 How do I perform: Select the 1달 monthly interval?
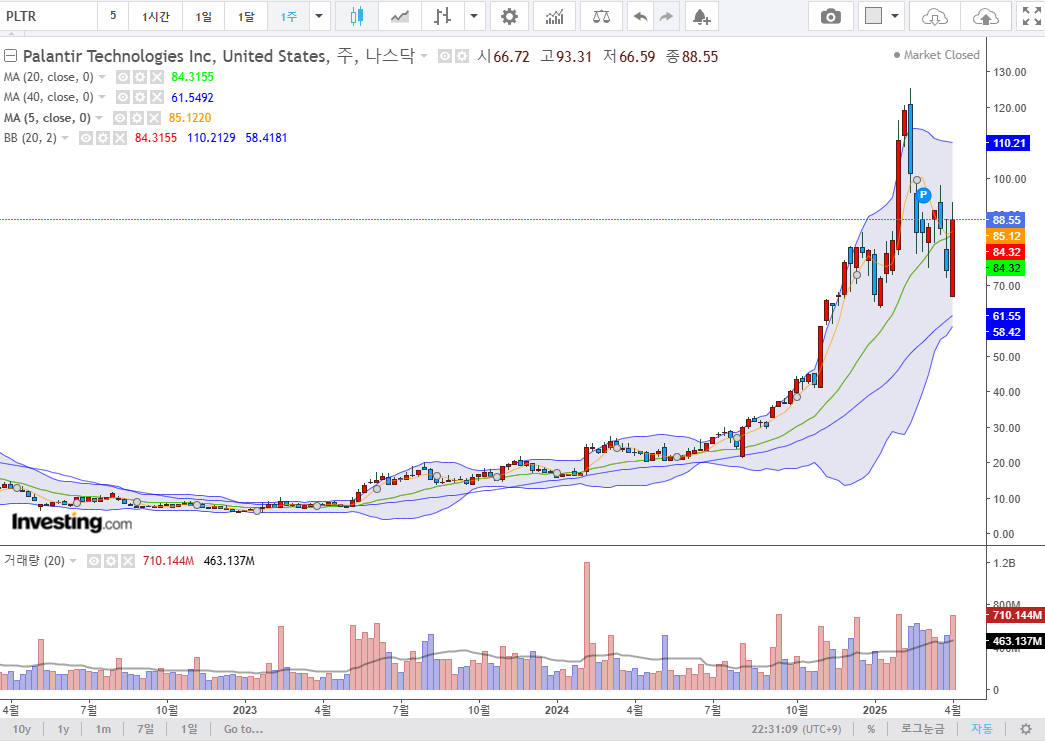click(x=246, y=16)
